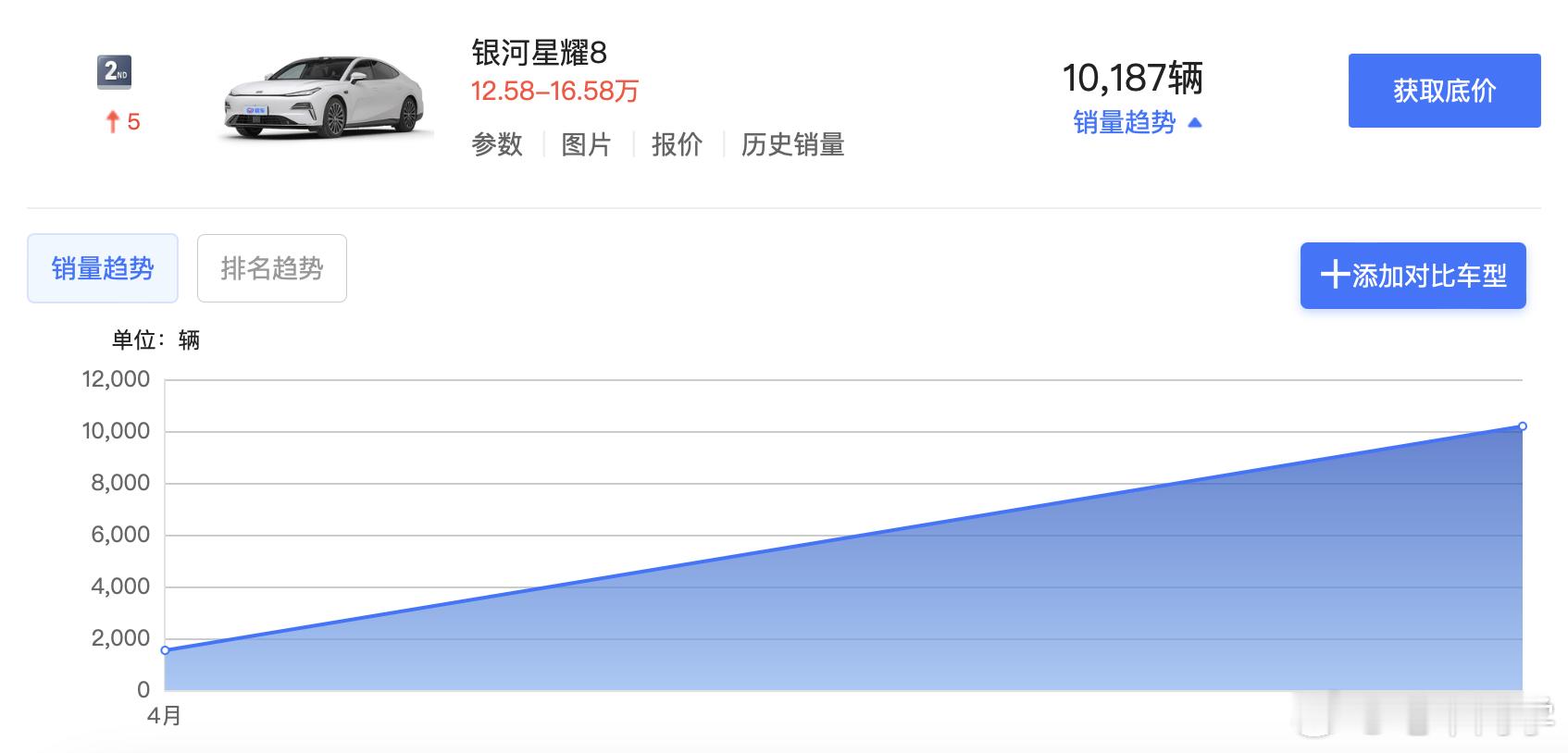Click the plus icon on 添加对比车型 button

[1334, 275]
